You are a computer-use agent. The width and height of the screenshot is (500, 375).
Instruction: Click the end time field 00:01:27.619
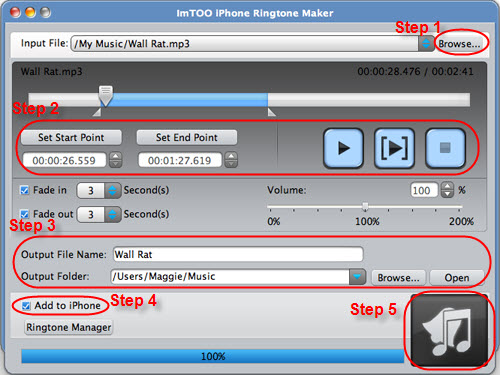180,160
